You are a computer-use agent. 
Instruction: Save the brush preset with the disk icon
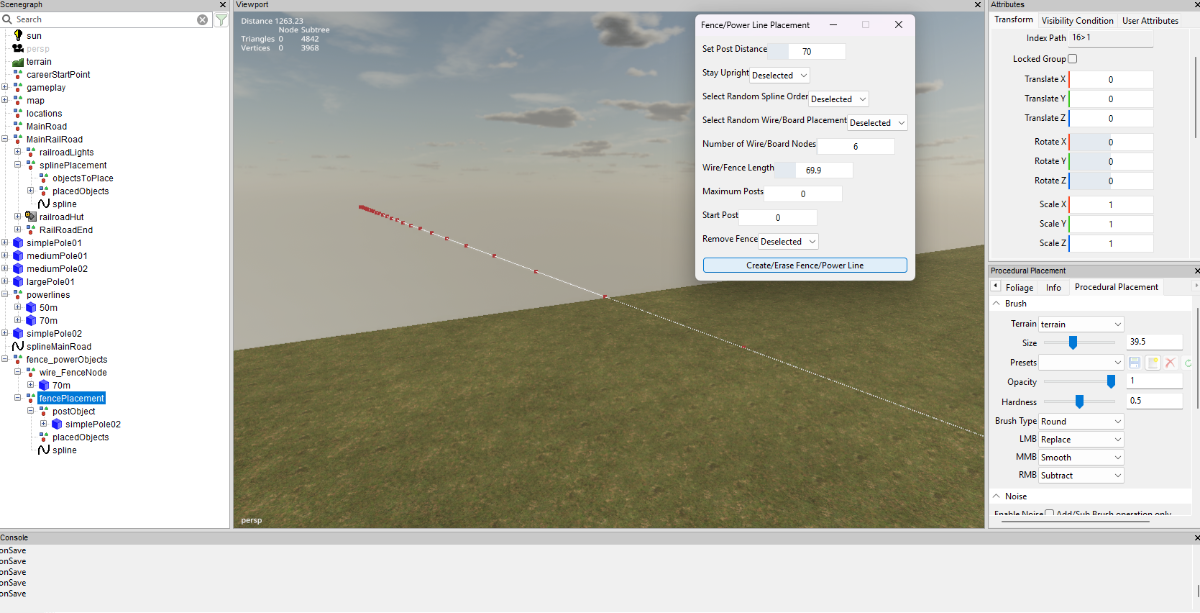(x=1135, y=362)
